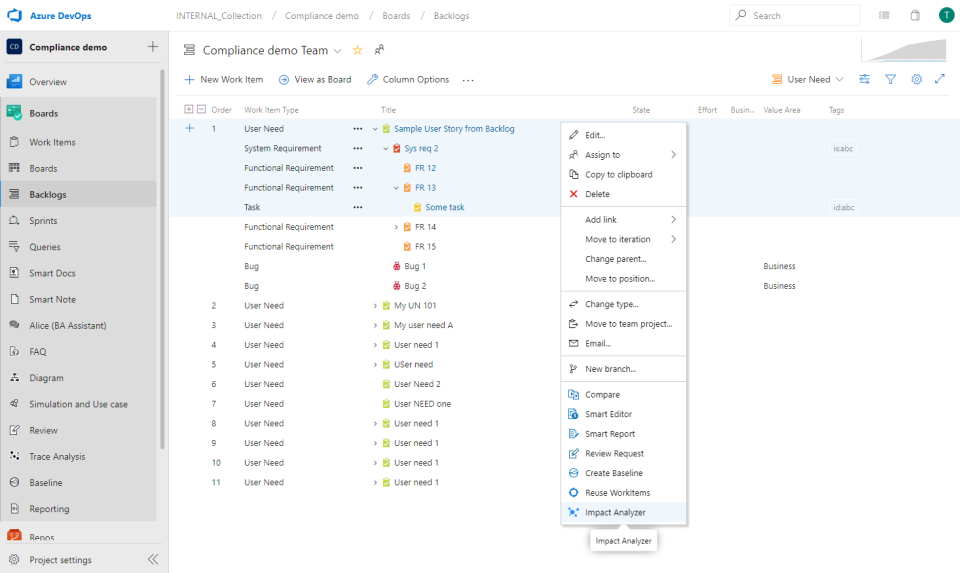This screenshot has width=960, height=573.
Task: Collapse the sidebar with double chevron
Action: click(x=153, y=560)
